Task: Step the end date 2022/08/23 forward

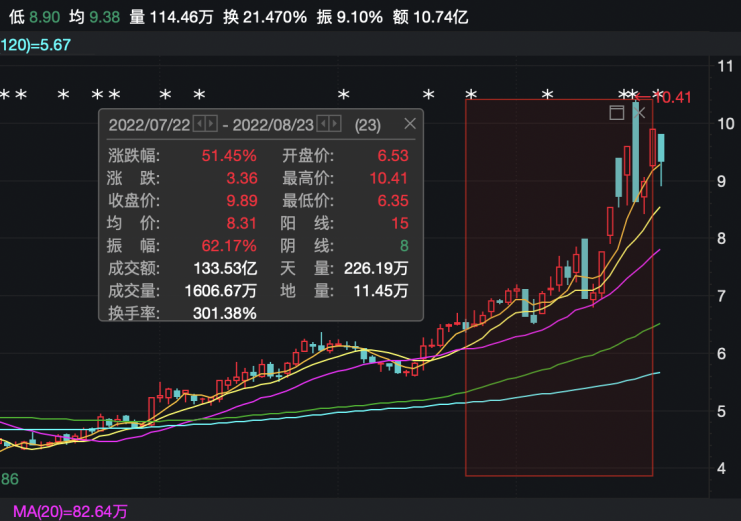Action: [335, 124]
